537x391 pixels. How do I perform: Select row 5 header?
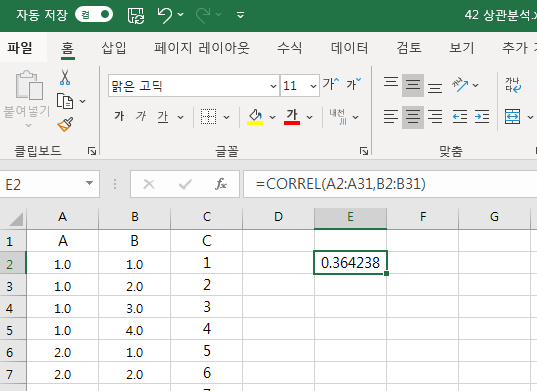pyautogui.click(x=13, y=330)
